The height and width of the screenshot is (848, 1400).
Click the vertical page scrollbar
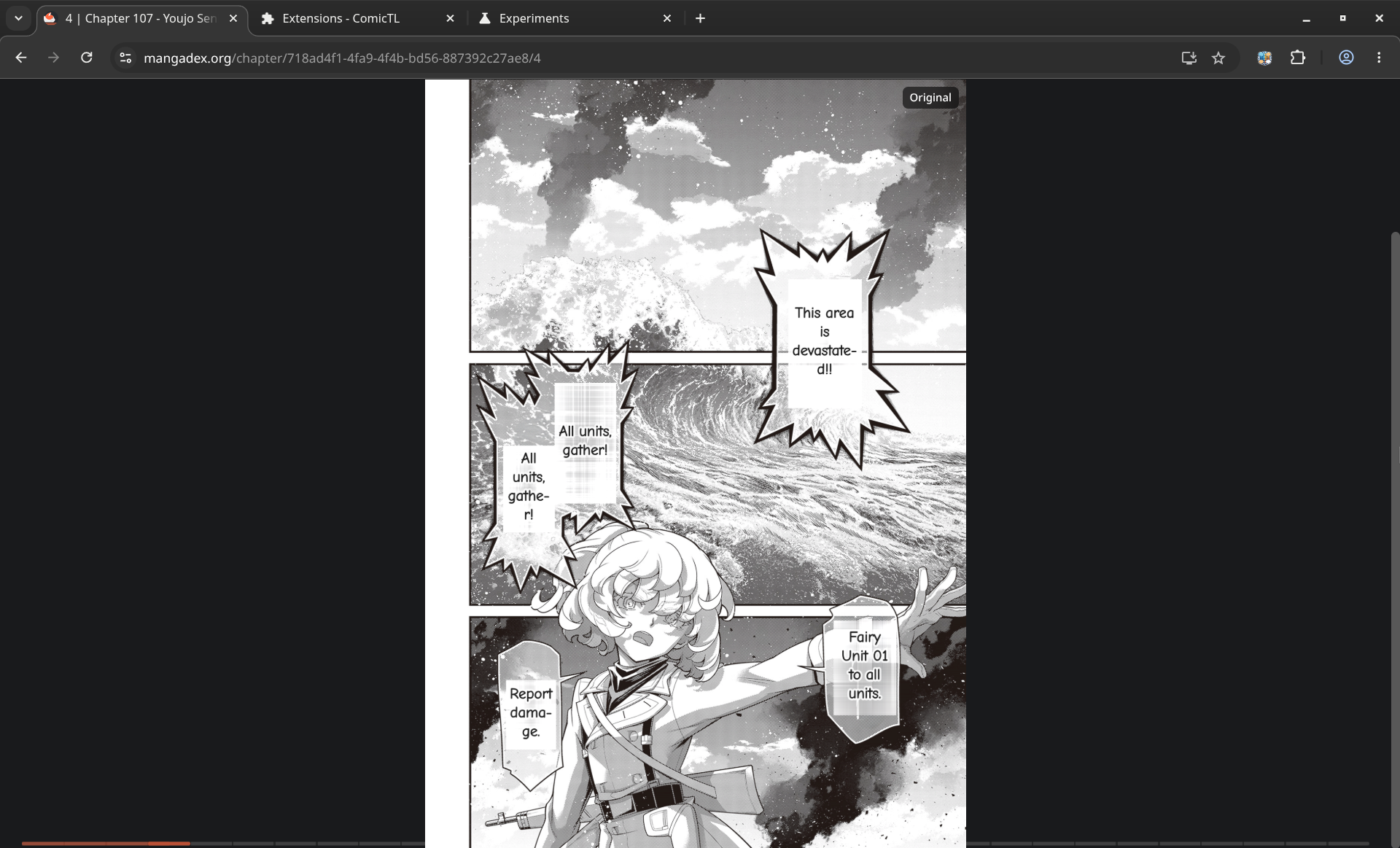[1395, 540]
